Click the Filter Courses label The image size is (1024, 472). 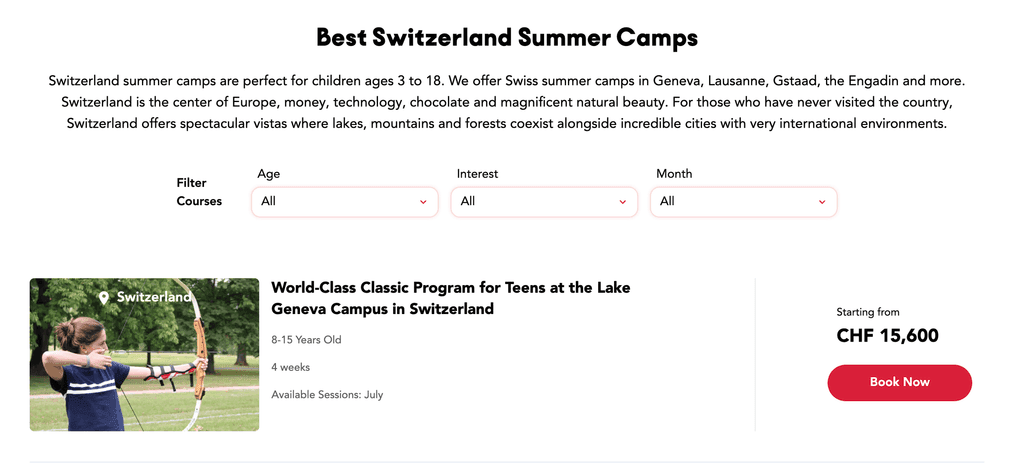tap(199, 192)
